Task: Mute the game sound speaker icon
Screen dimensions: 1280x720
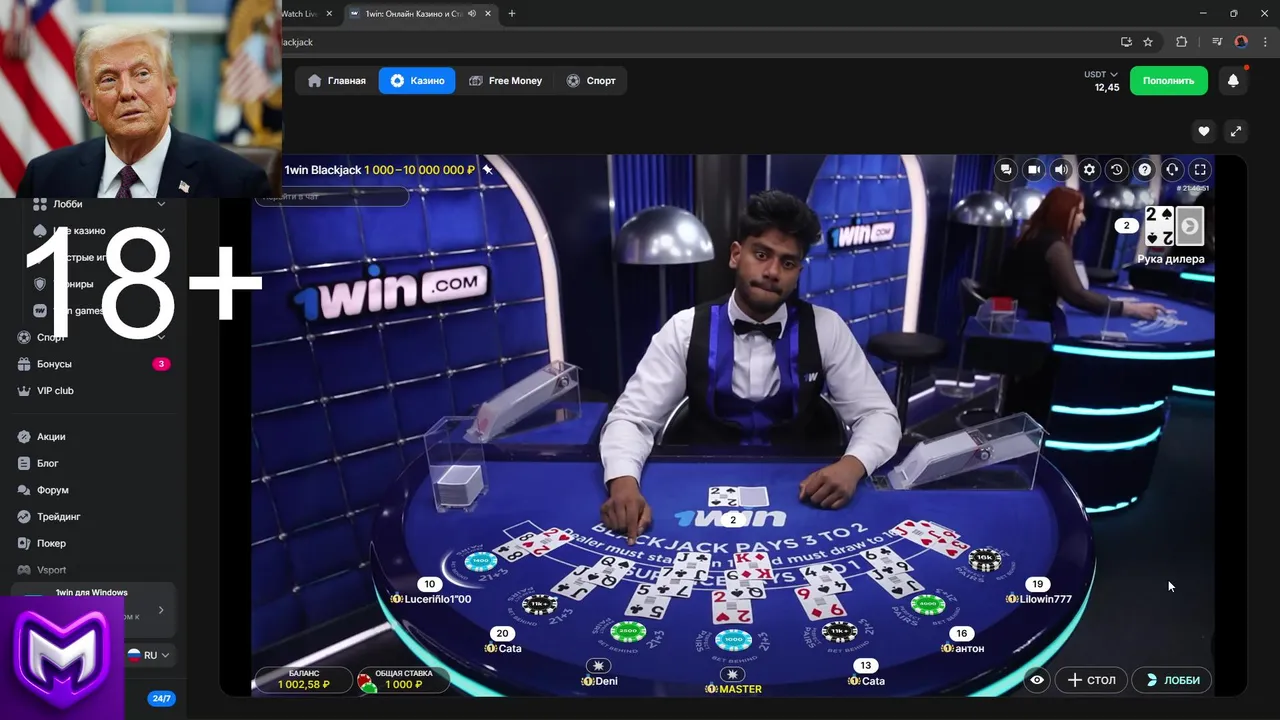Action: (x=1062, y=170)
